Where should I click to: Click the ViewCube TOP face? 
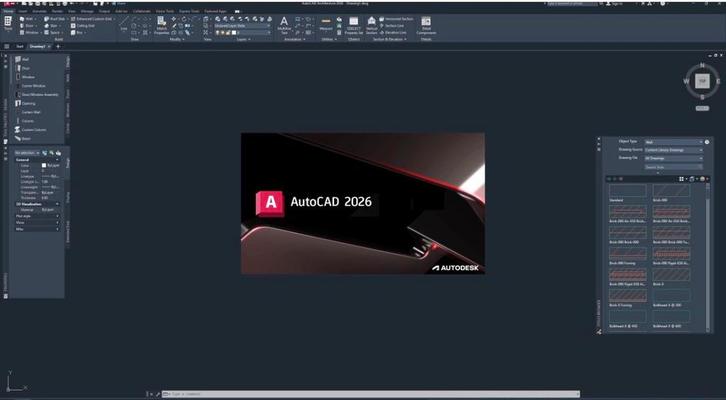[x=702, y=81]
